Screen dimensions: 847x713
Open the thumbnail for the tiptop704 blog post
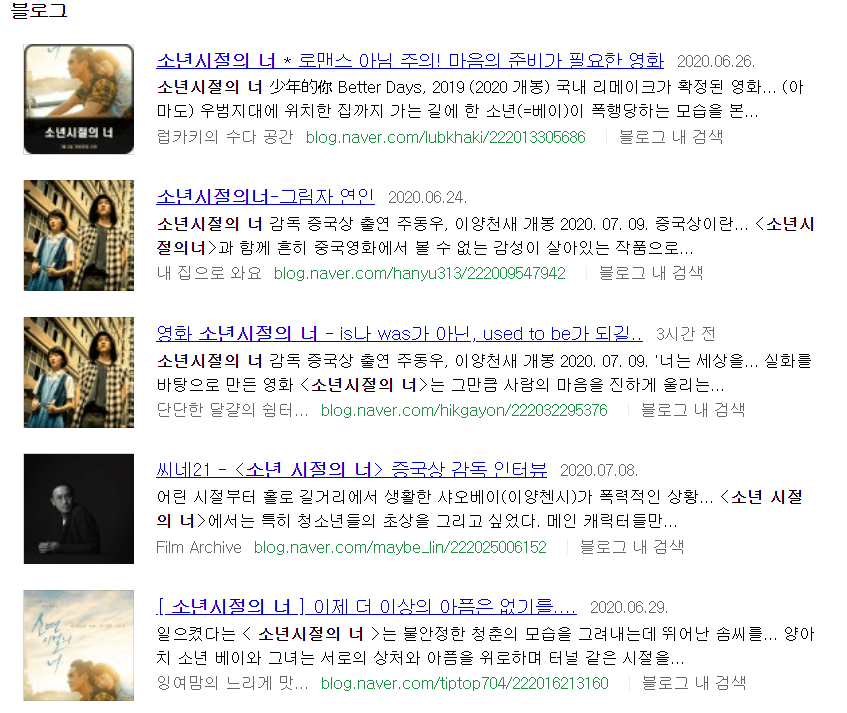coord(79,645)
